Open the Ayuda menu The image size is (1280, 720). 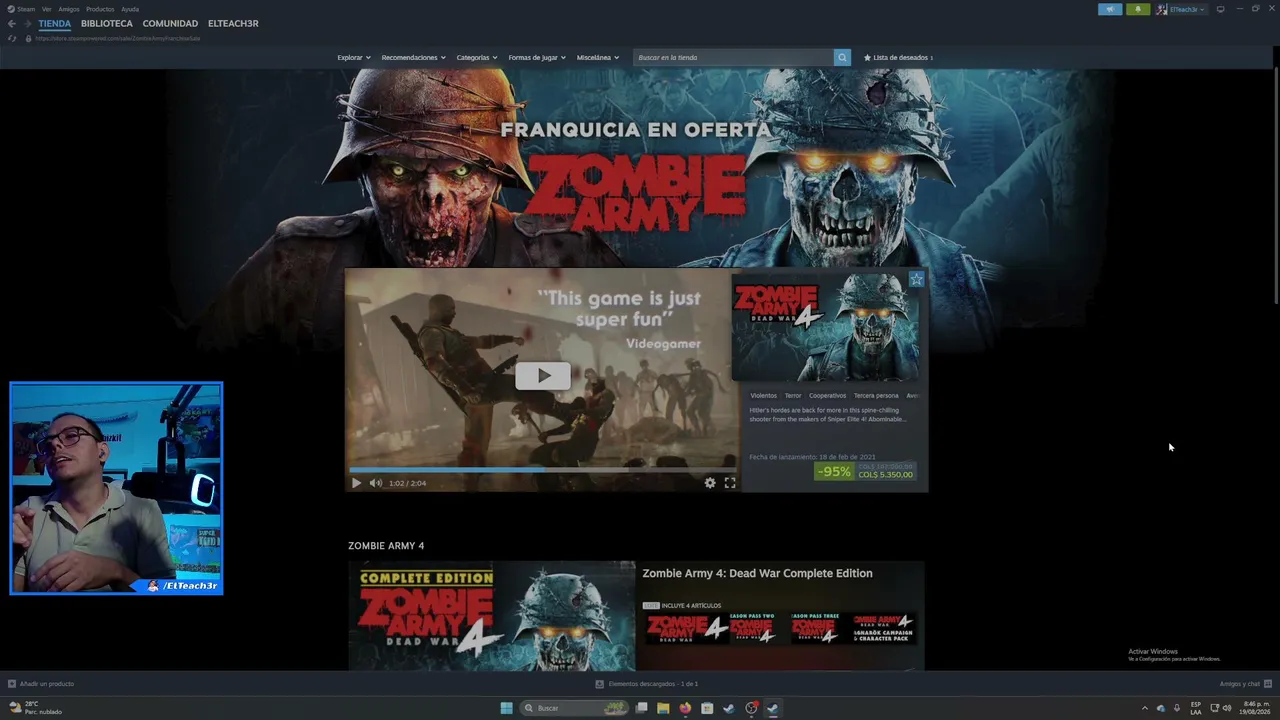(130, 9)
